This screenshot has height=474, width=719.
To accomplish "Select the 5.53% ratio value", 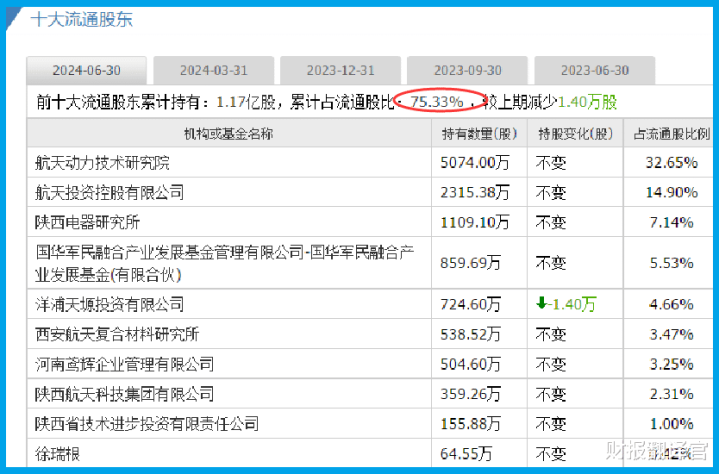I will pyautogui.click(x=671, y=263).
